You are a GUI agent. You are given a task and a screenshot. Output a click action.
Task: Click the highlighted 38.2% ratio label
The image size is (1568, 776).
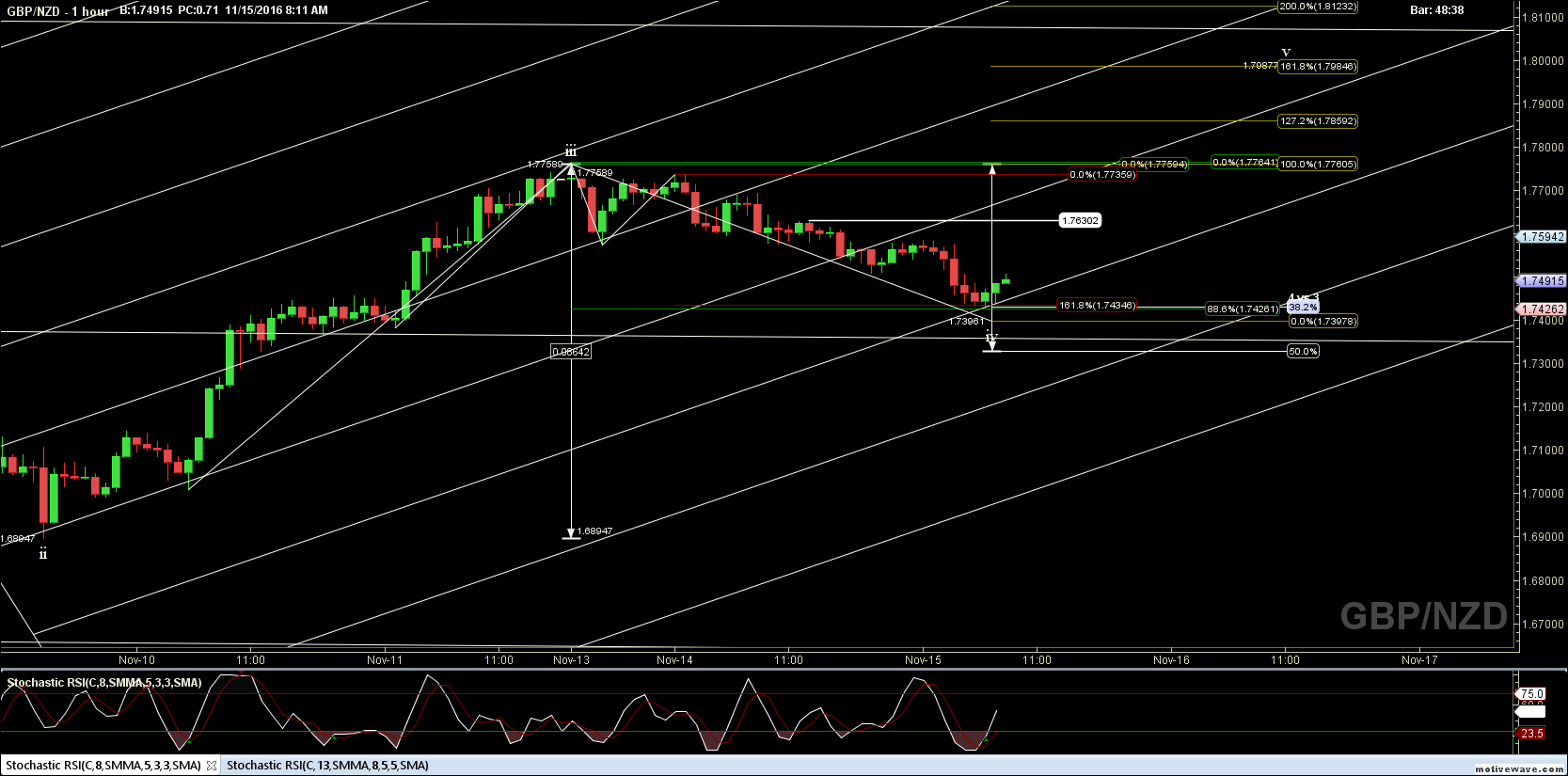coord(1303,308)
